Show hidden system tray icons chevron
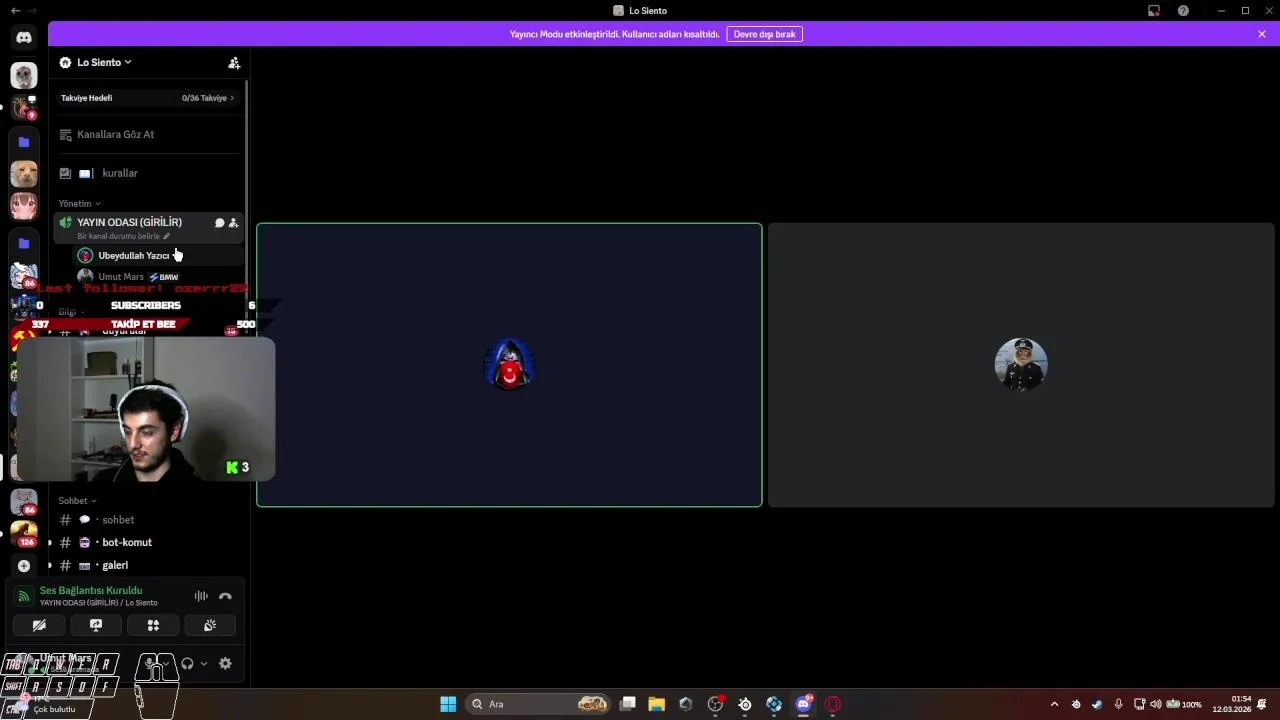The width and height of the screenshot is (1280, 720). click(x=1054, y=704)
